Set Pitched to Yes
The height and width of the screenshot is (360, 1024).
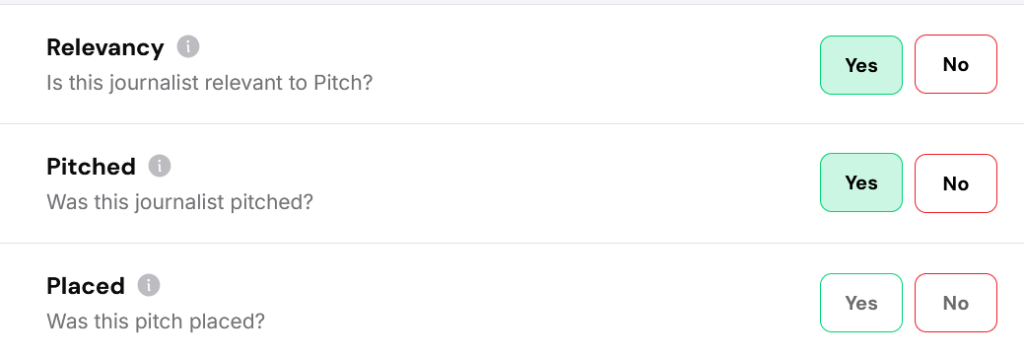click(x=861, y=183)
